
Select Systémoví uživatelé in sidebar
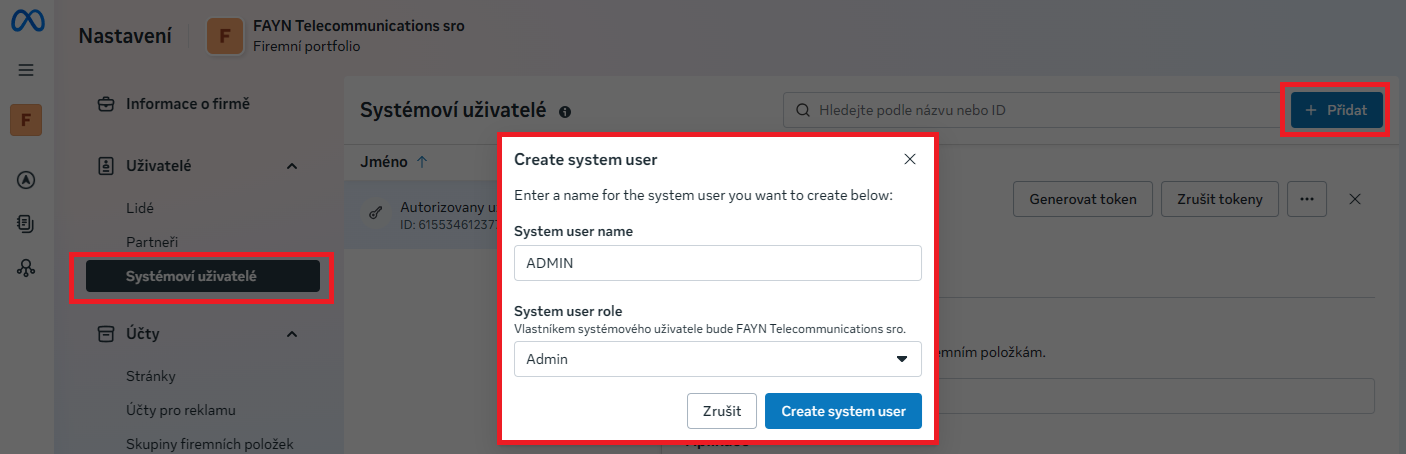[202, 276]
